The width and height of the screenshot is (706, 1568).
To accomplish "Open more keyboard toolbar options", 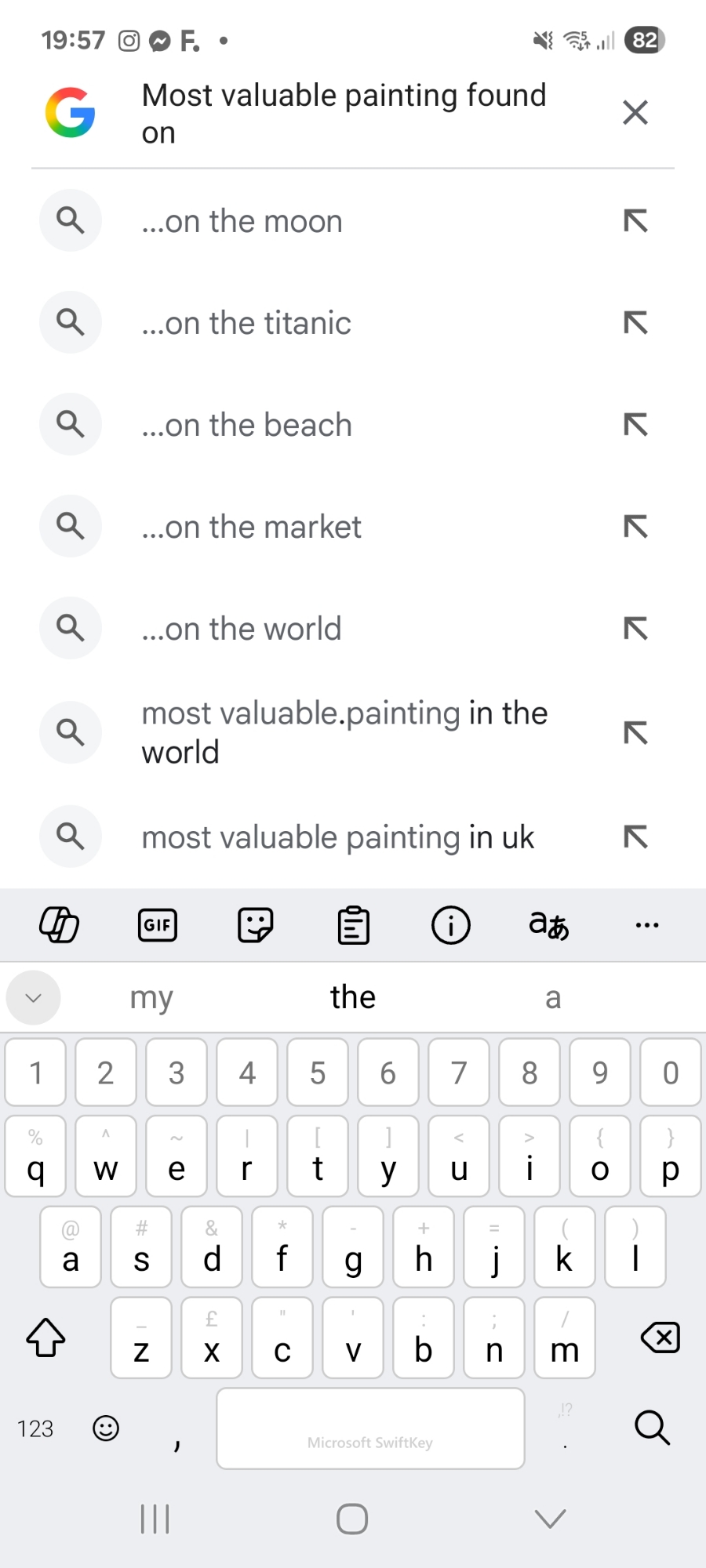I will tap(647, 925).
